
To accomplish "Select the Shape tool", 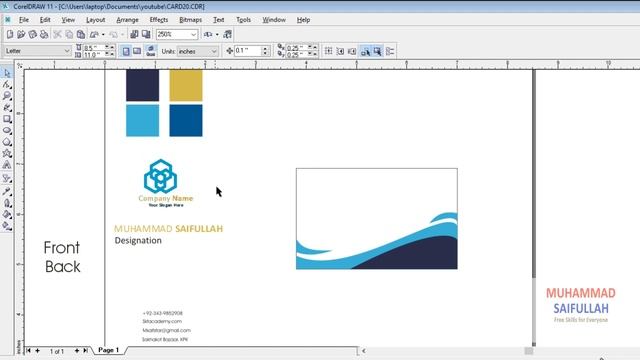I will (7, 84).
